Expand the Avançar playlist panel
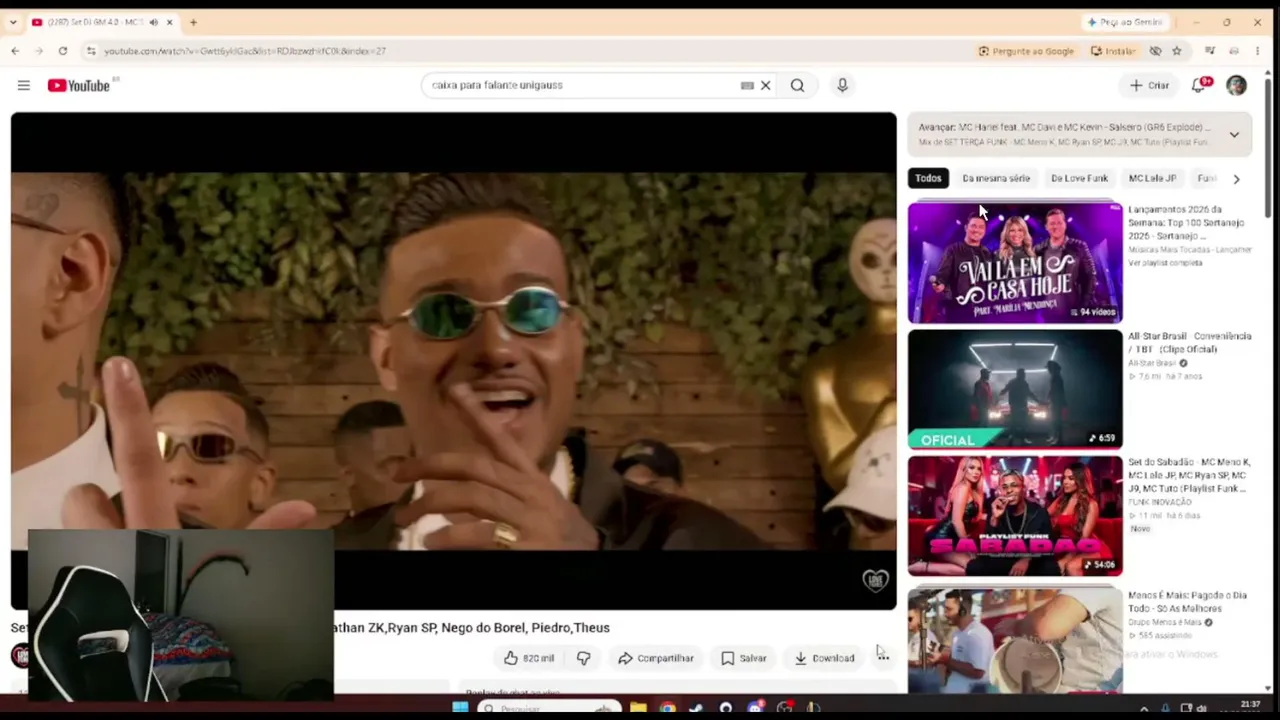The width and height of the screenshot is (1280, 720). [x=1234, y=135]
